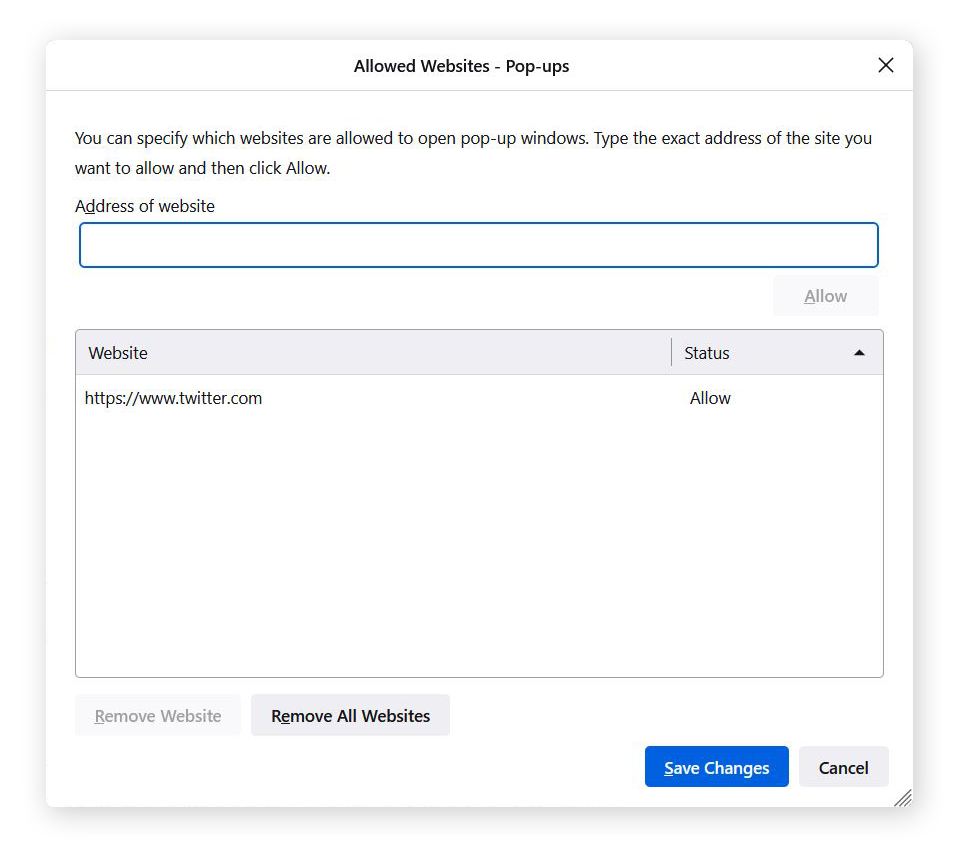This screenshot has width=960, height=850.
Task: Click Save Changes
Action: point(716,766)
